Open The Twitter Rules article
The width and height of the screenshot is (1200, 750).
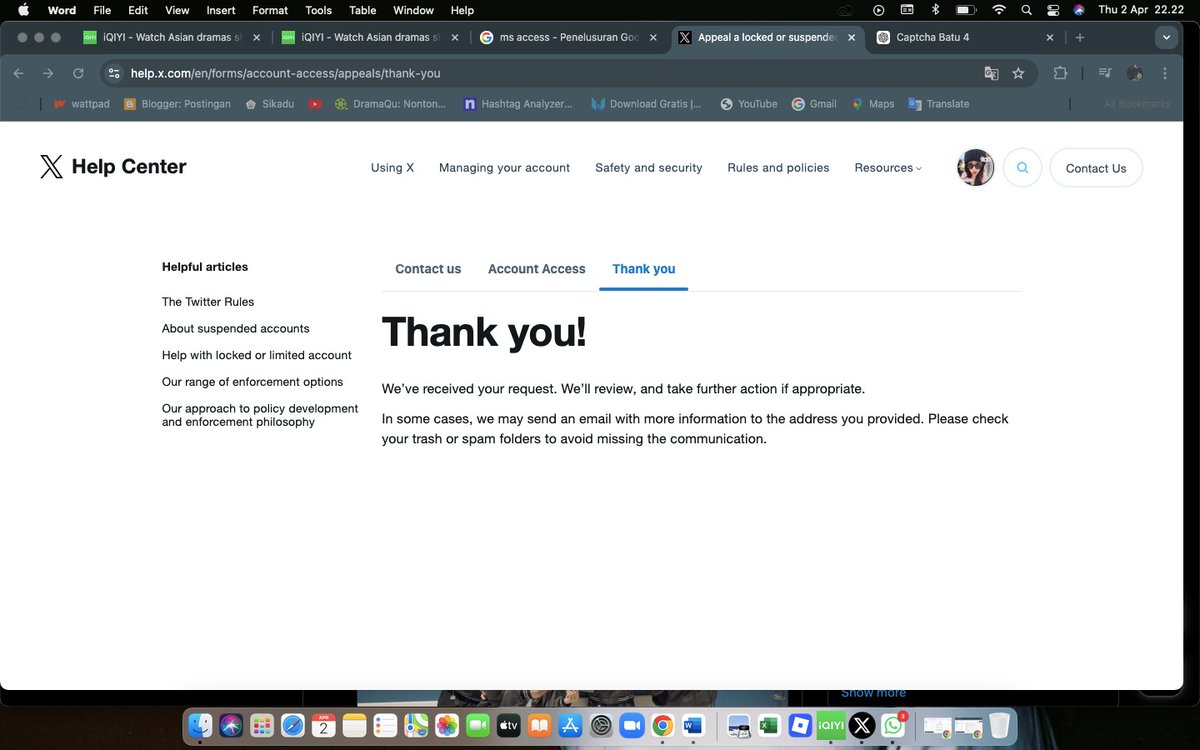[x=208, y=302]
